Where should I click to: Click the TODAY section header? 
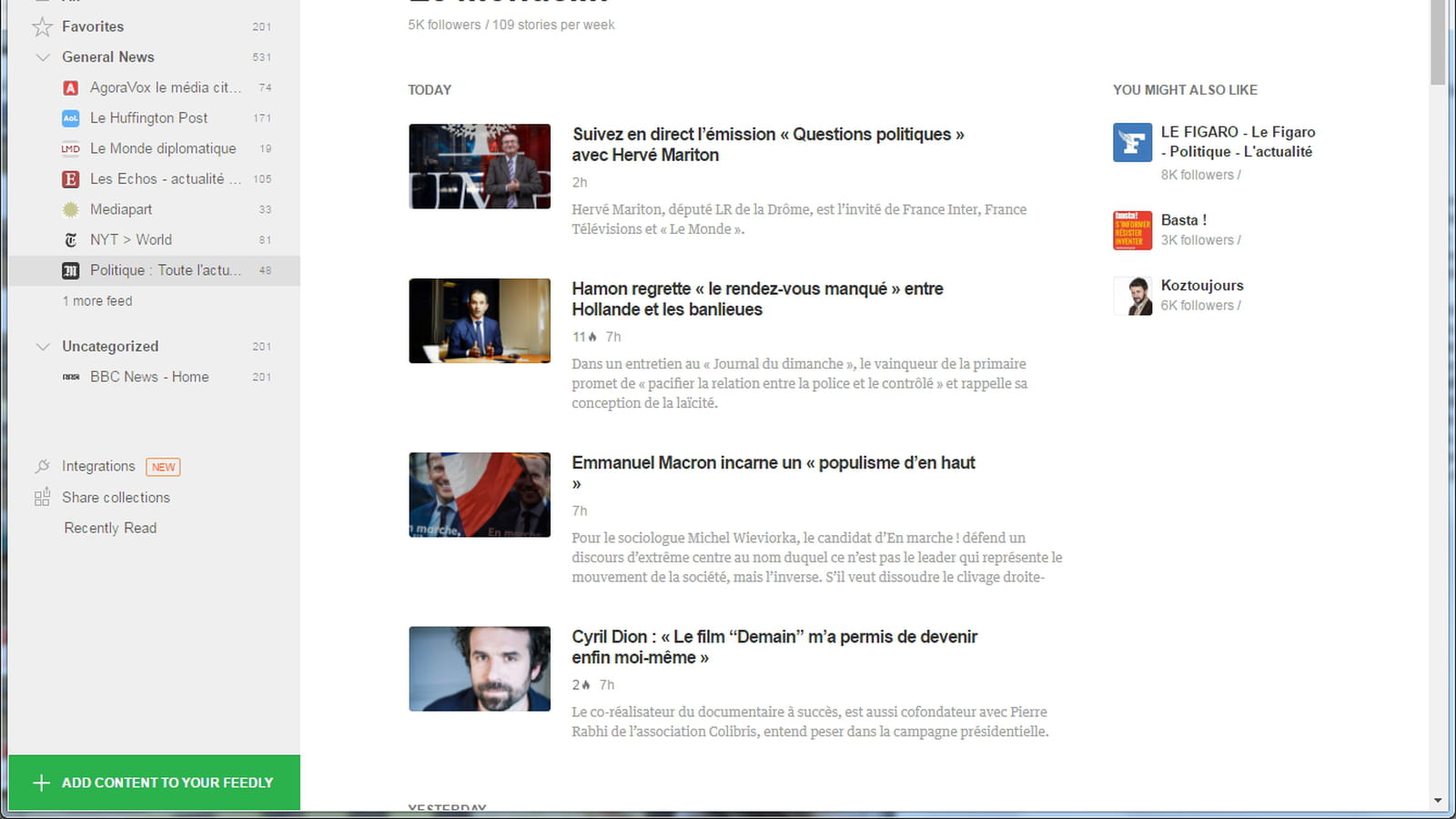coord(430,90)
